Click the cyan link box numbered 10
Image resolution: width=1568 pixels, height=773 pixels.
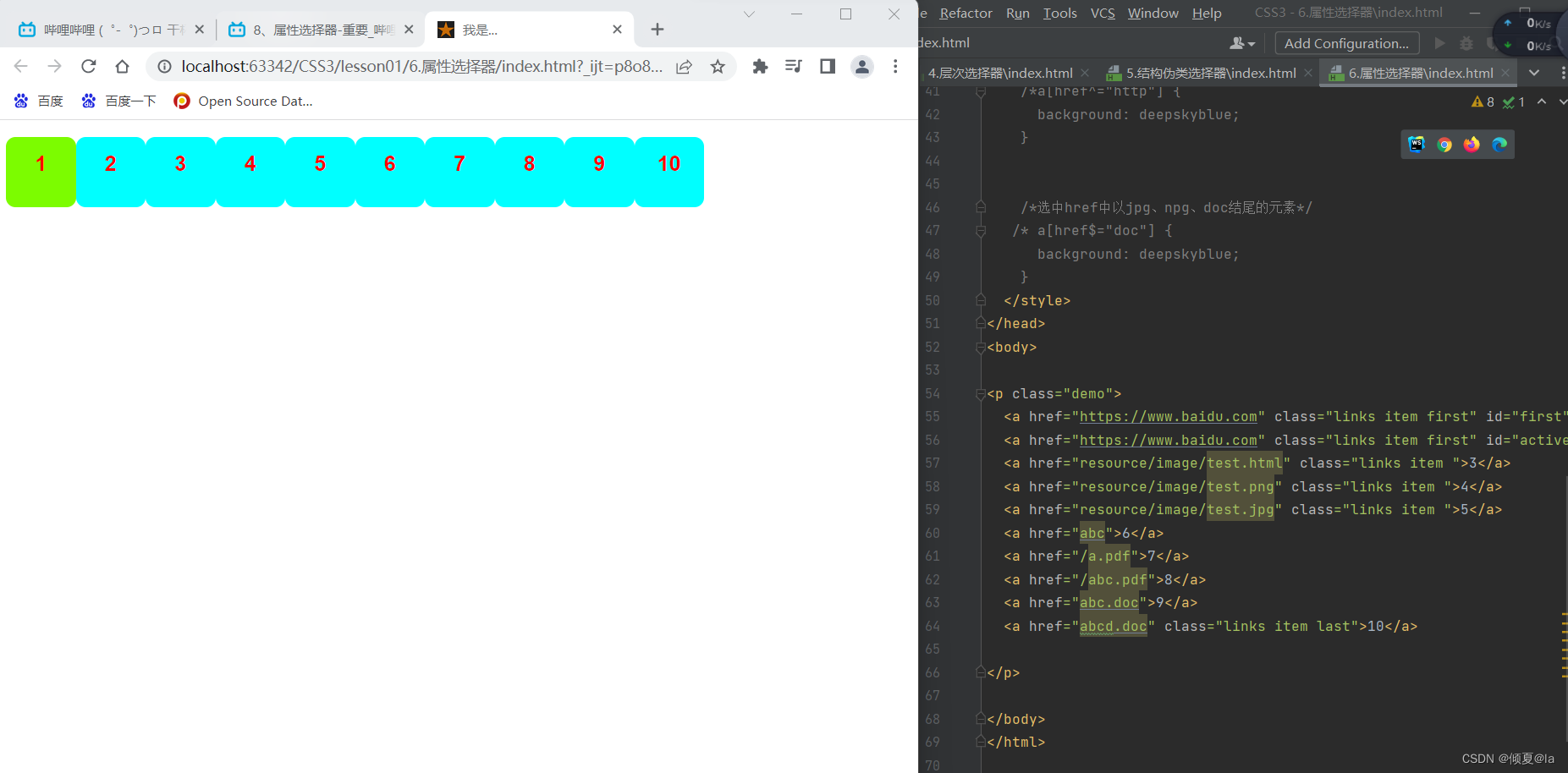click(x=669, y=172)
